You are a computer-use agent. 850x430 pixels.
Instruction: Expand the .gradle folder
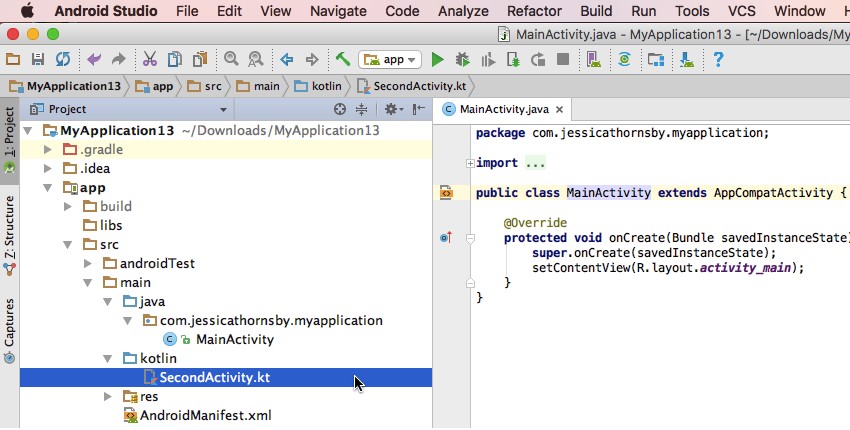pyautogui.click(x=48, y=150)
